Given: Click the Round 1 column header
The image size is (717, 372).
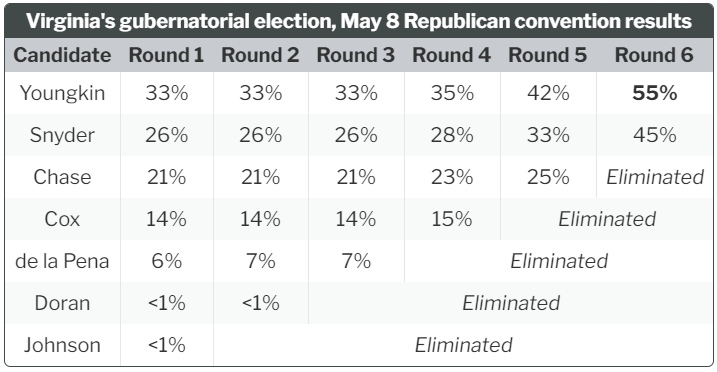Looking at the screenshot, I should (166, 55).
